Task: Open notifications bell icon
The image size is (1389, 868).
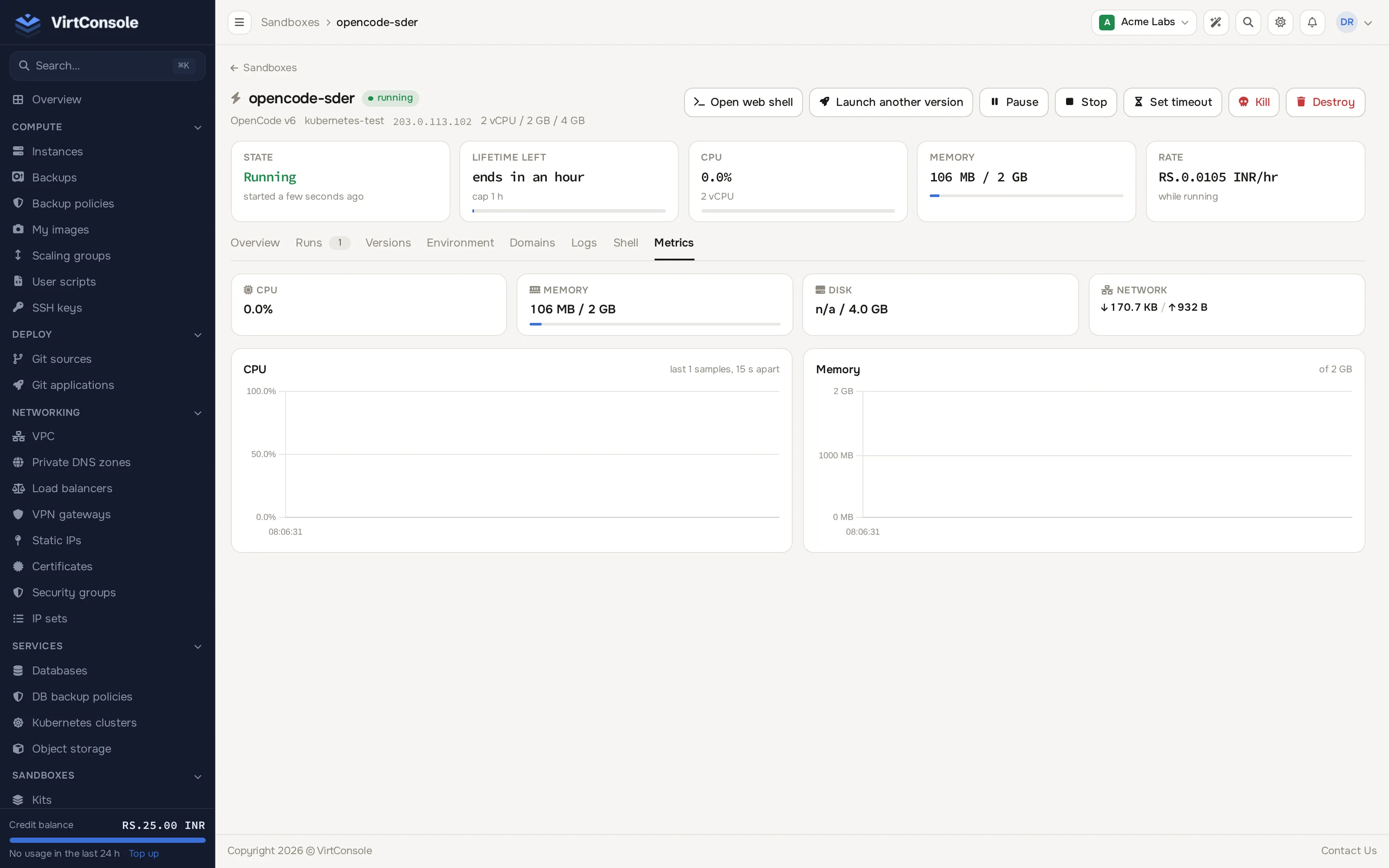Action: coord(1312,23)
